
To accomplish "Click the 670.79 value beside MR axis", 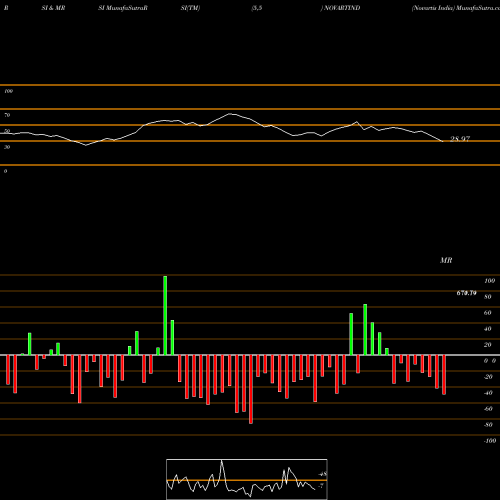I will (466, 293).
